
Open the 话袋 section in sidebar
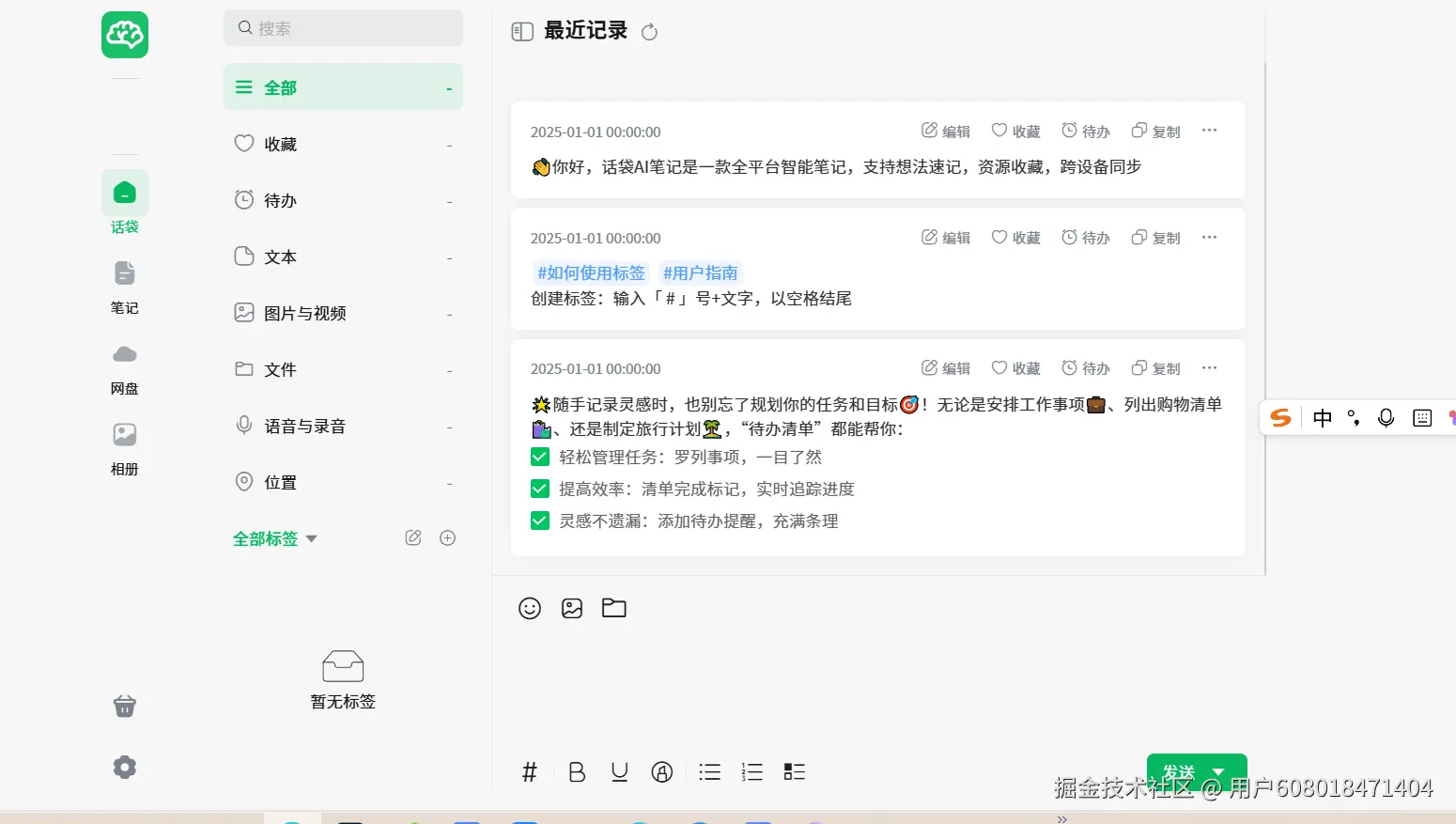coord(125,203)
